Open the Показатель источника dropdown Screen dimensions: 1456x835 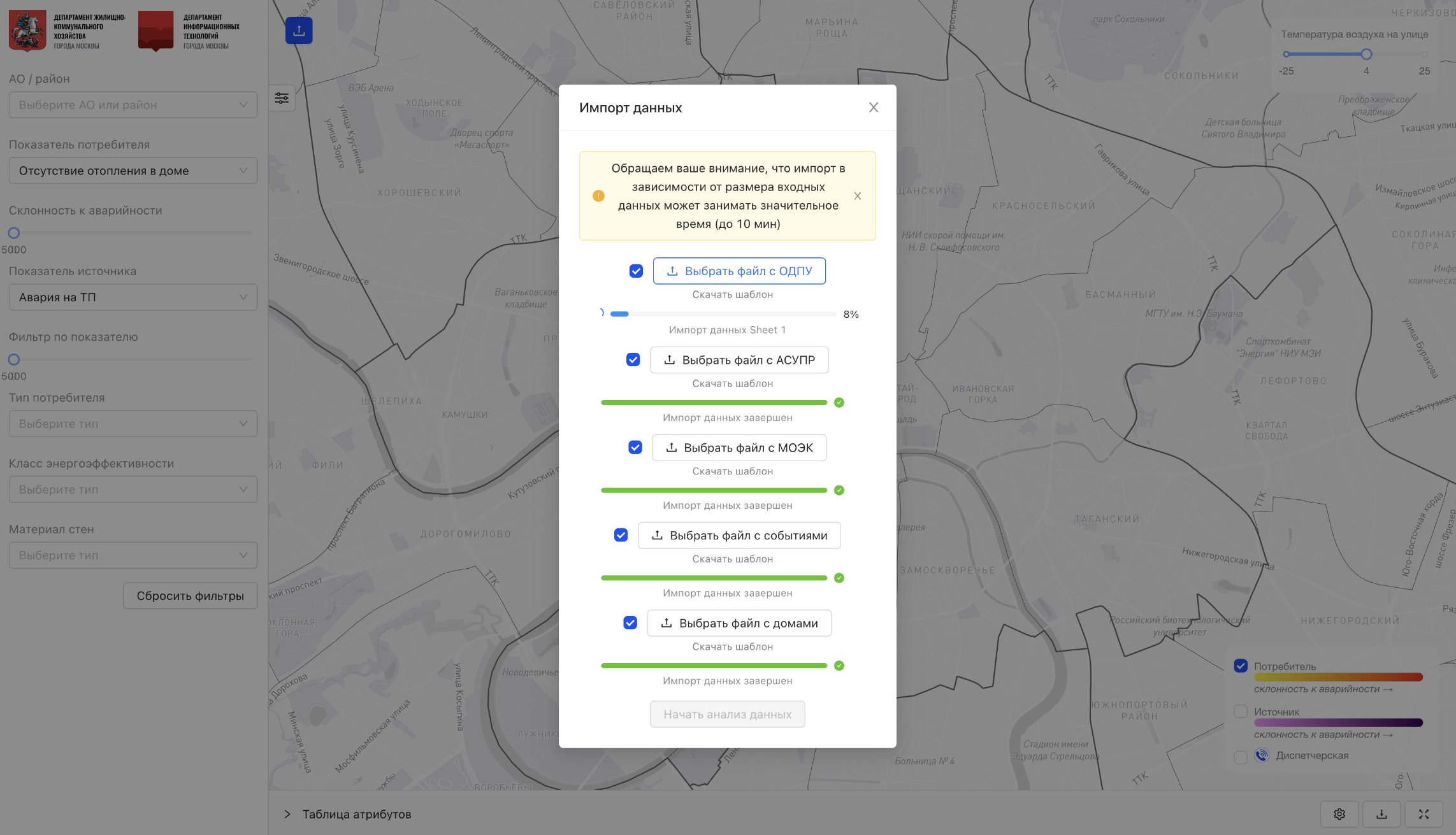click(133, 297)
